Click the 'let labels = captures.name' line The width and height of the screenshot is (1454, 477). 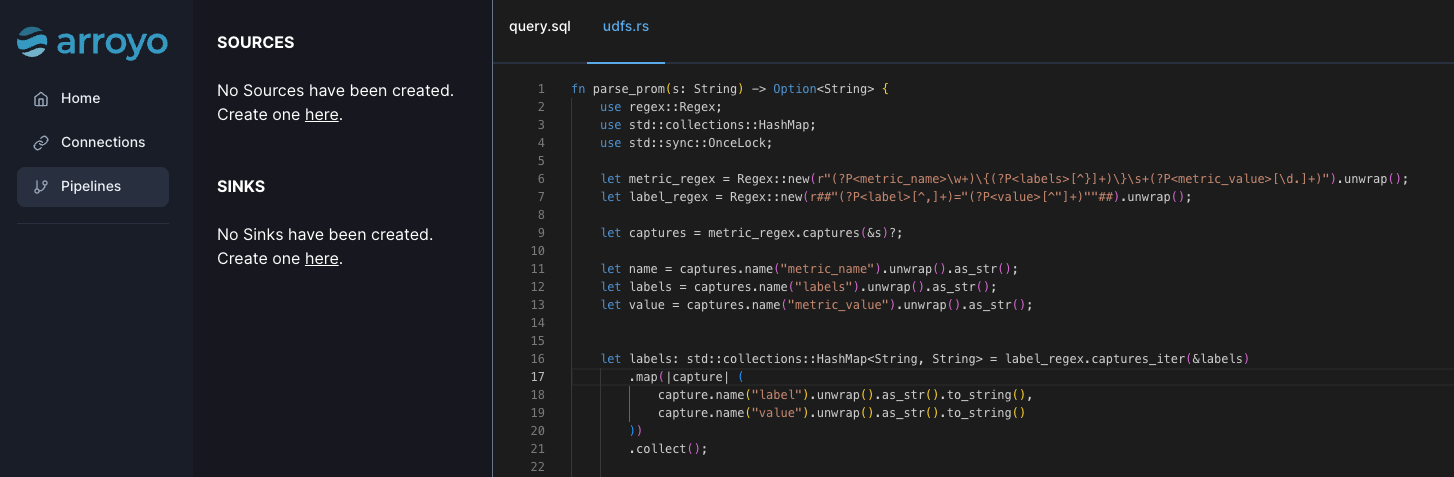point(798,287)
